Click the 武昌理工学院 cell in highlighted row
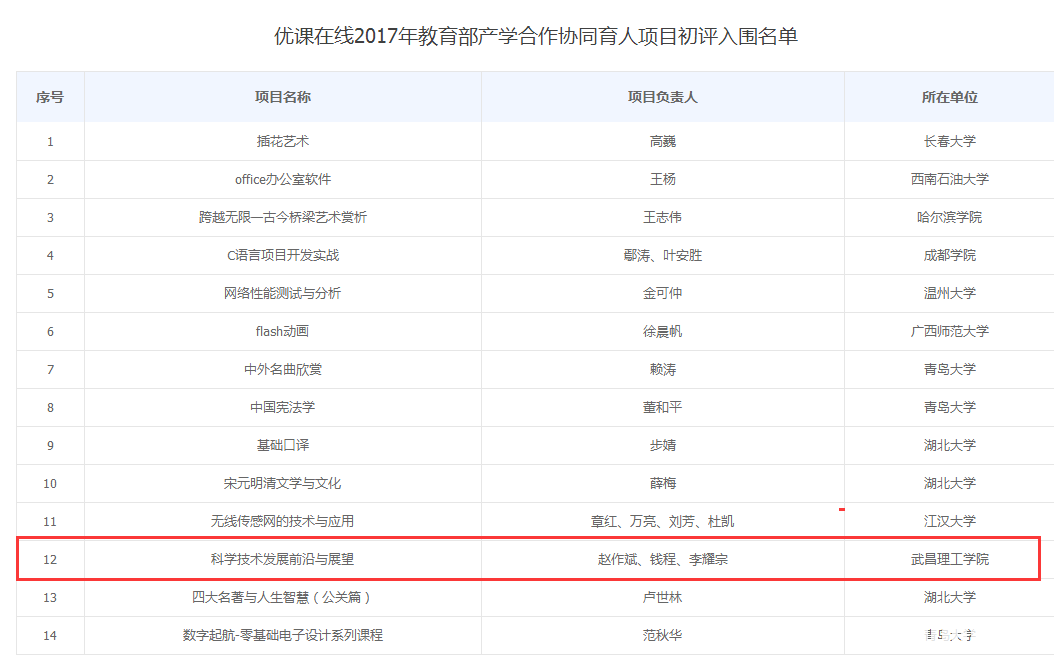Screen dimensions: 1054x655 949,559
